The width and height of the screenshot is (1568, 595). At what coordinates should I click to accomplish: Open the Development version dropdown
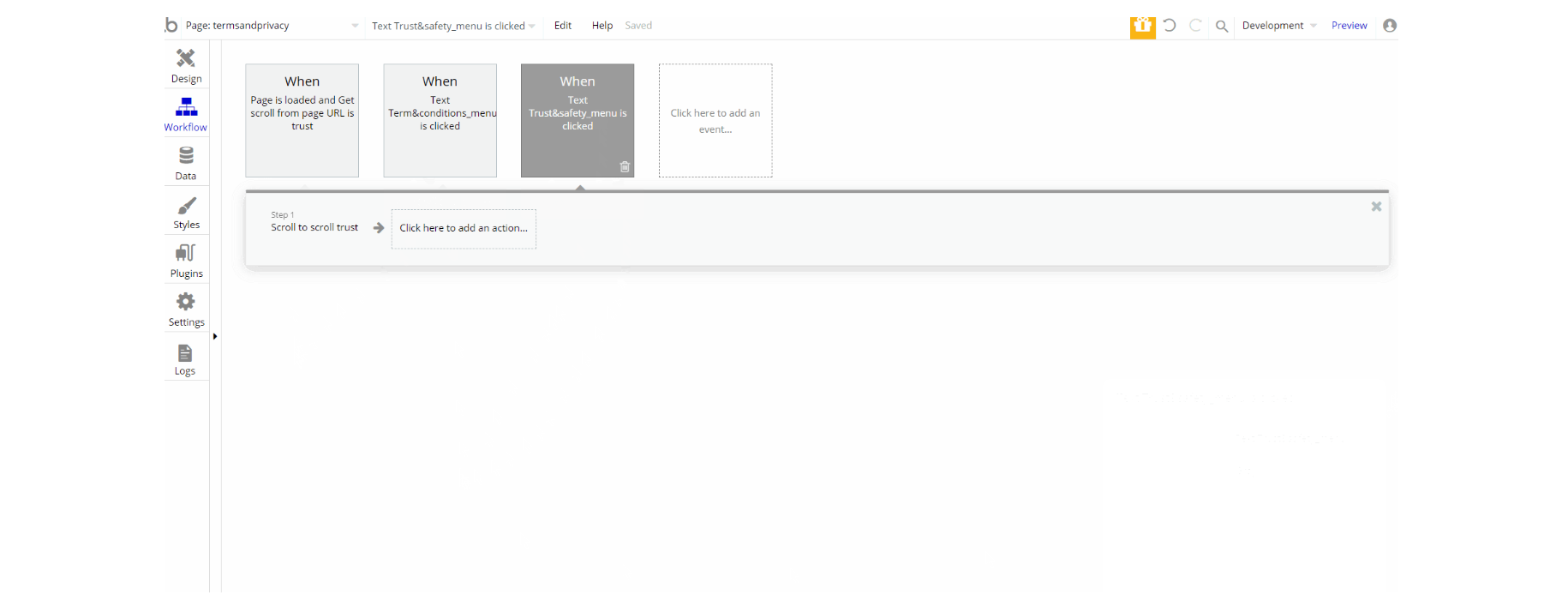click(1279, 26)
